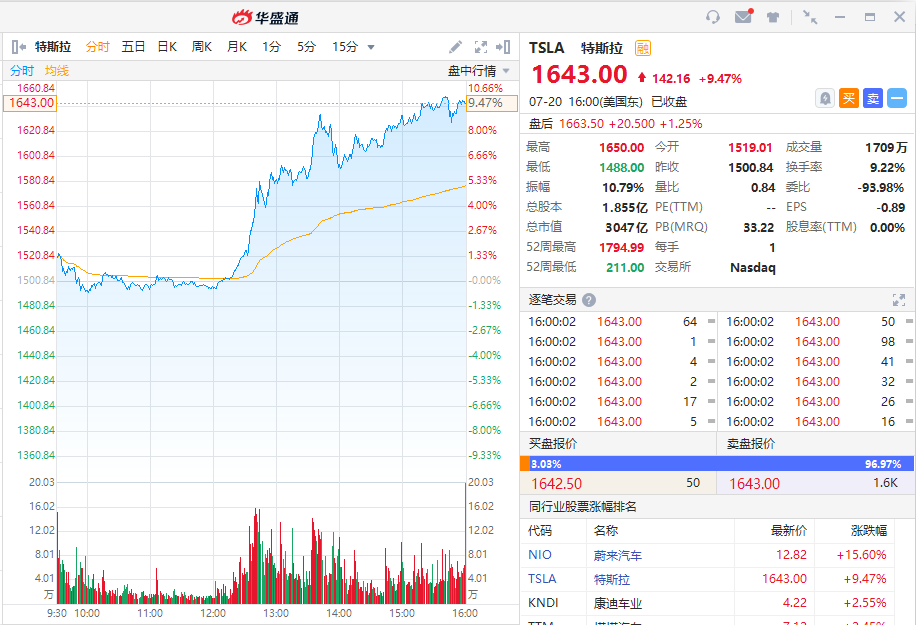916x625 pixels.
Task: Click TSLA ticker link in ranking
Action: pyautogui.click(x=542, y=579)
